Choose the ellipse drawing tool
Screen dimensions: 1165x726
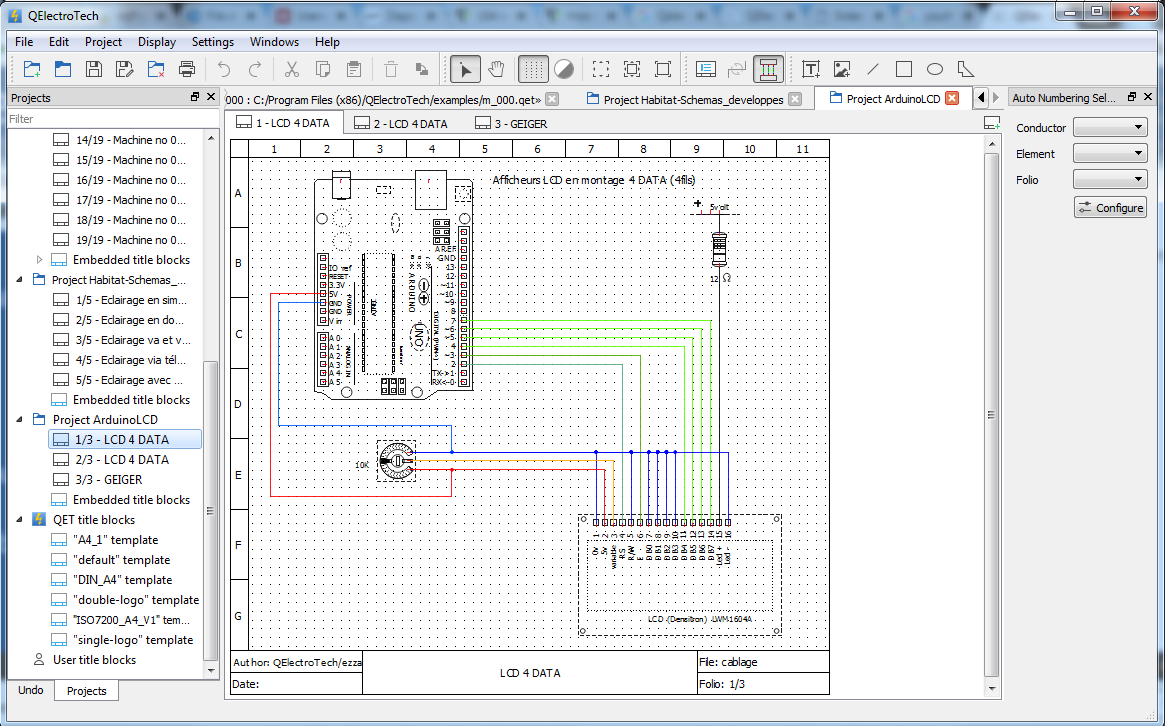coord(935,69)
